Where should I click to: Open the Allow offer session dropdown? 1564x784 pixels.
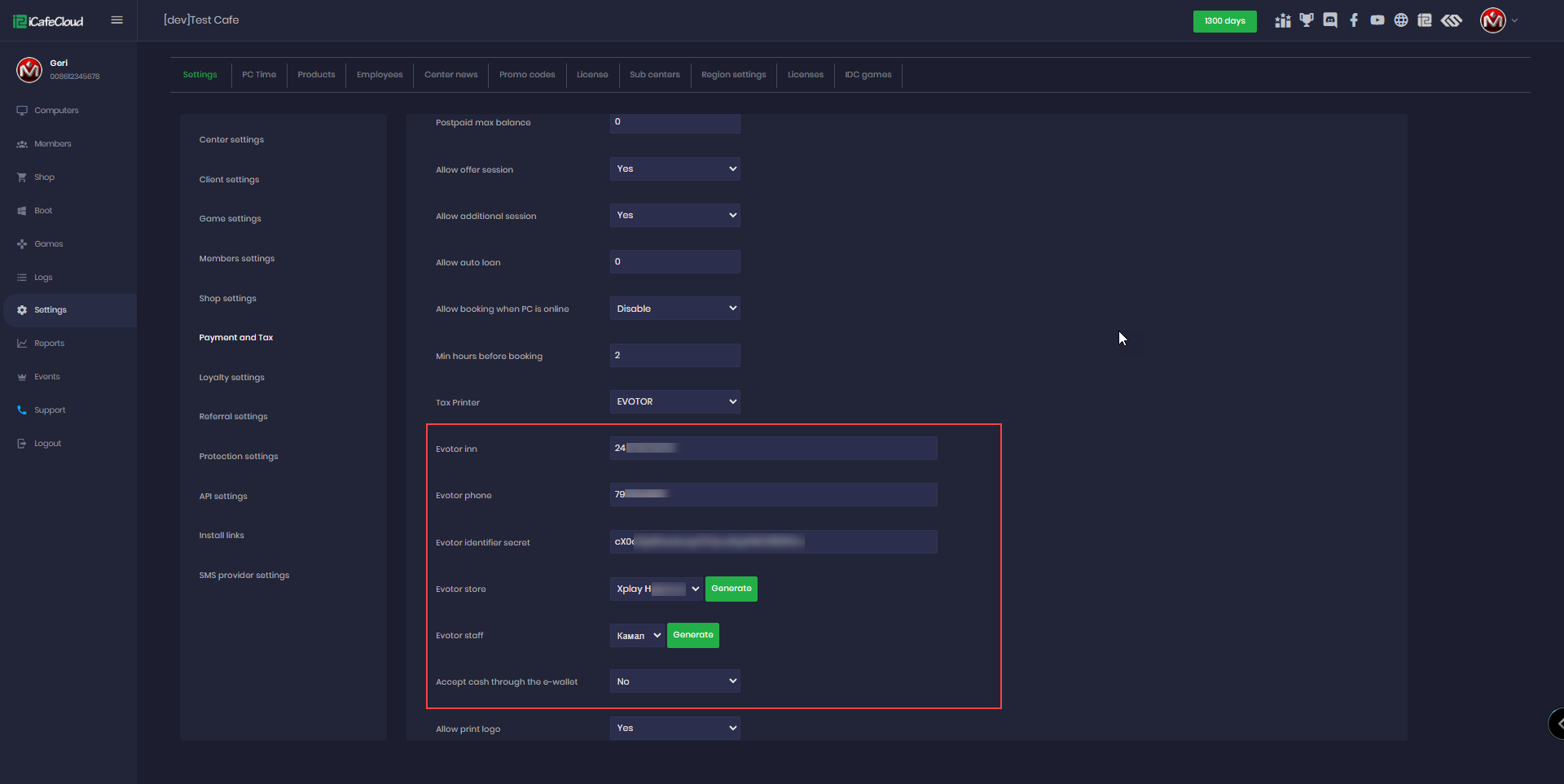click(x=674, y=169)
